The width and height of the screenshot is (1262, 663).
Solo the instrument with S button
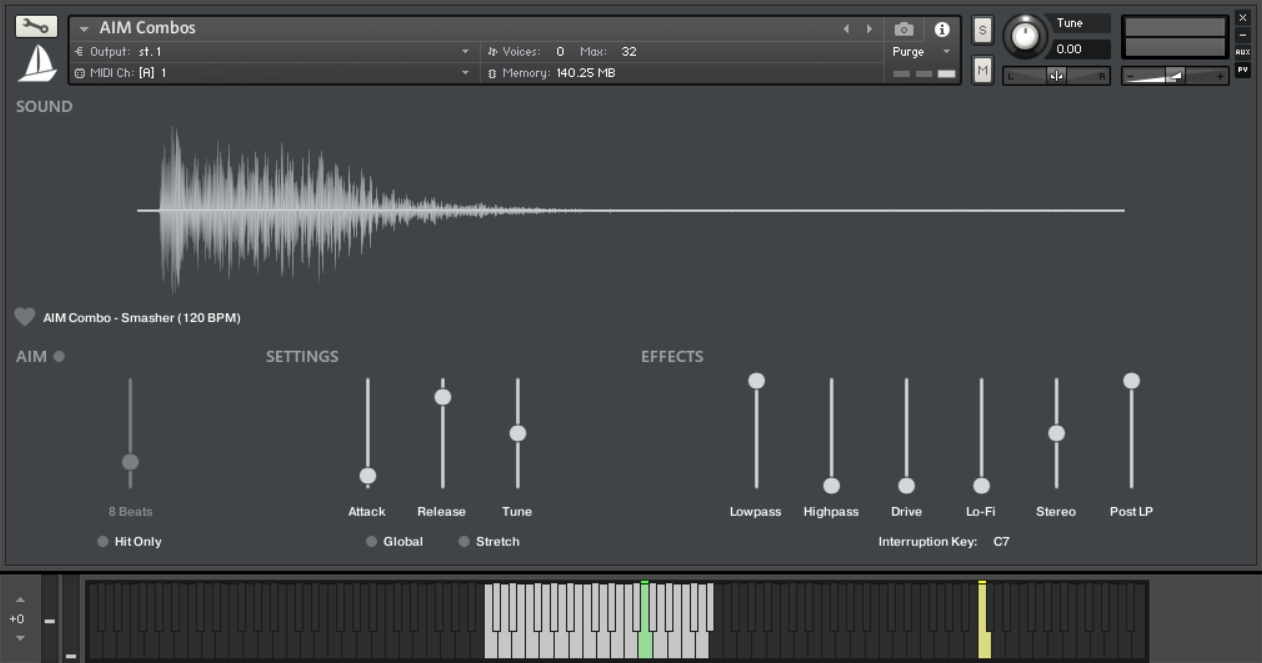point(982,31)
